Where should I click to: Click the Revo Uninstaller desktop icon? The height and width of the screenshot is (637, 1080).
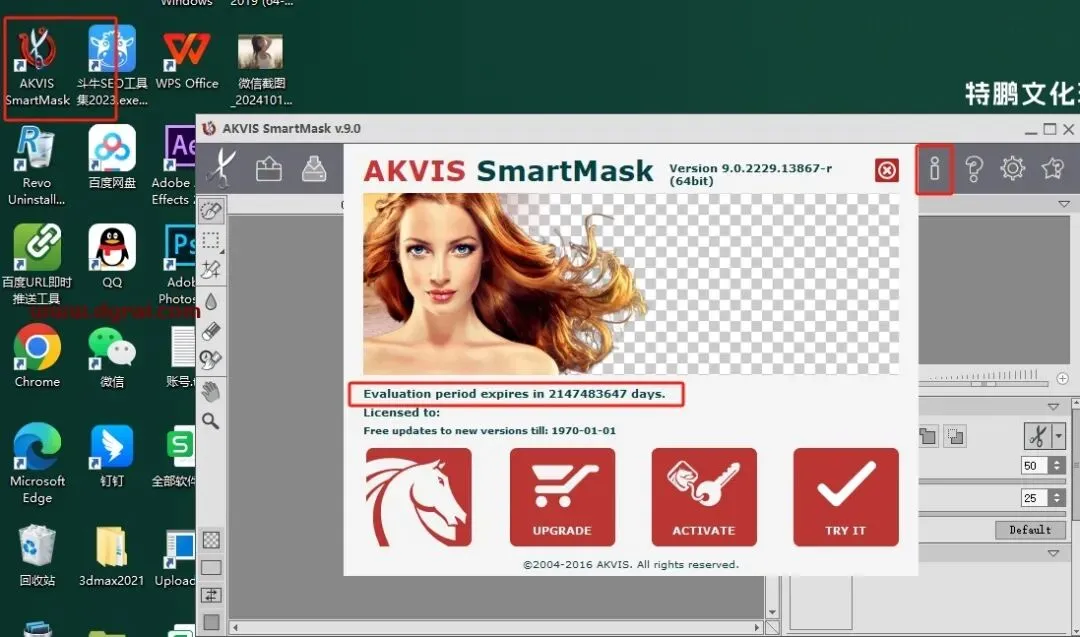(37, 167)
